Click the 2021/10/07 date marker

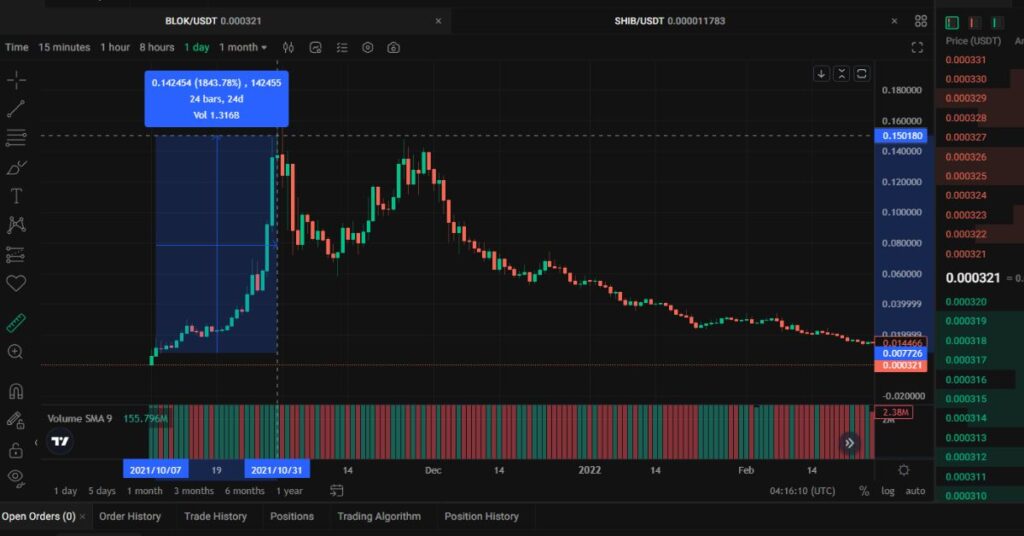coord(155,469)
